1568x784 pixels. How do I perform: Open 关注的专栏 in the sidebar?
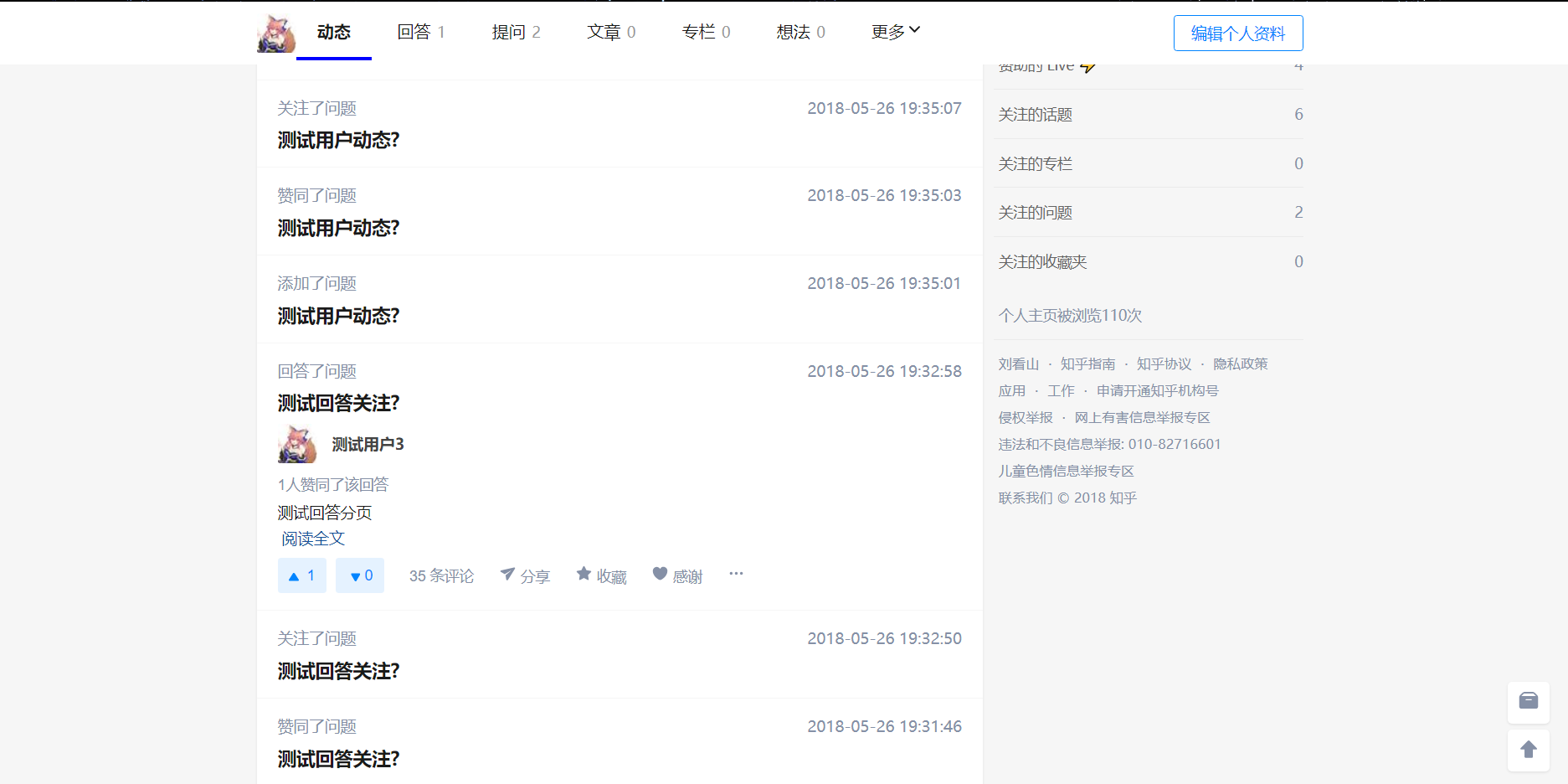coord(1150,163)
